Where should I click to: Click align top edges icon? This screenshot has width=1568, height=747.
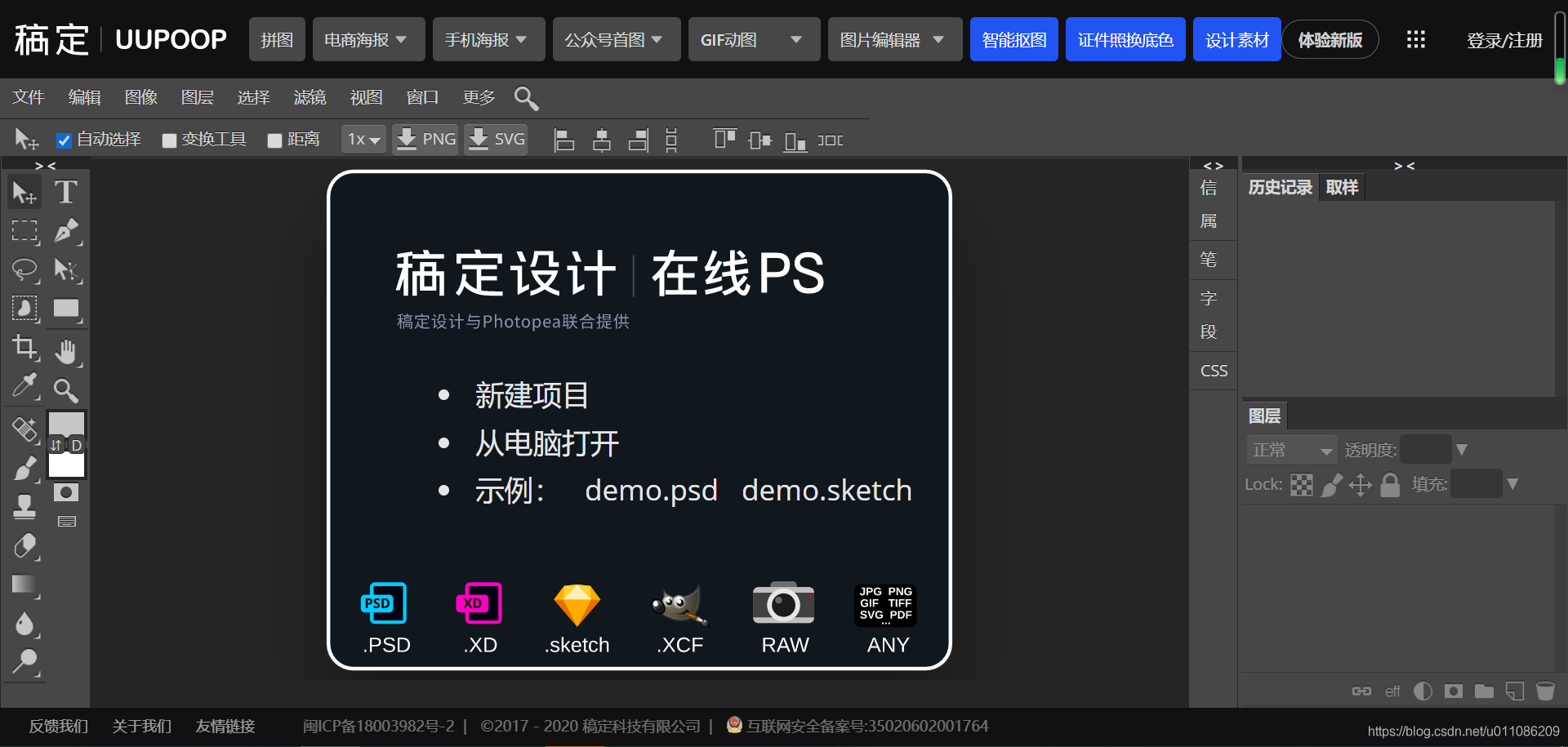(x=724, y=140)
